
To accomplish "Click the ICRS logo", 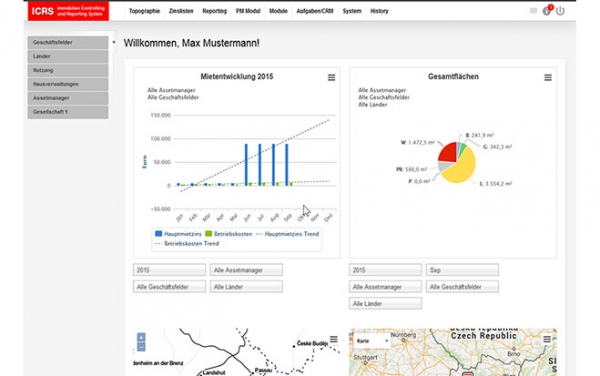I will pyautogui.click(x=68, y=11).
